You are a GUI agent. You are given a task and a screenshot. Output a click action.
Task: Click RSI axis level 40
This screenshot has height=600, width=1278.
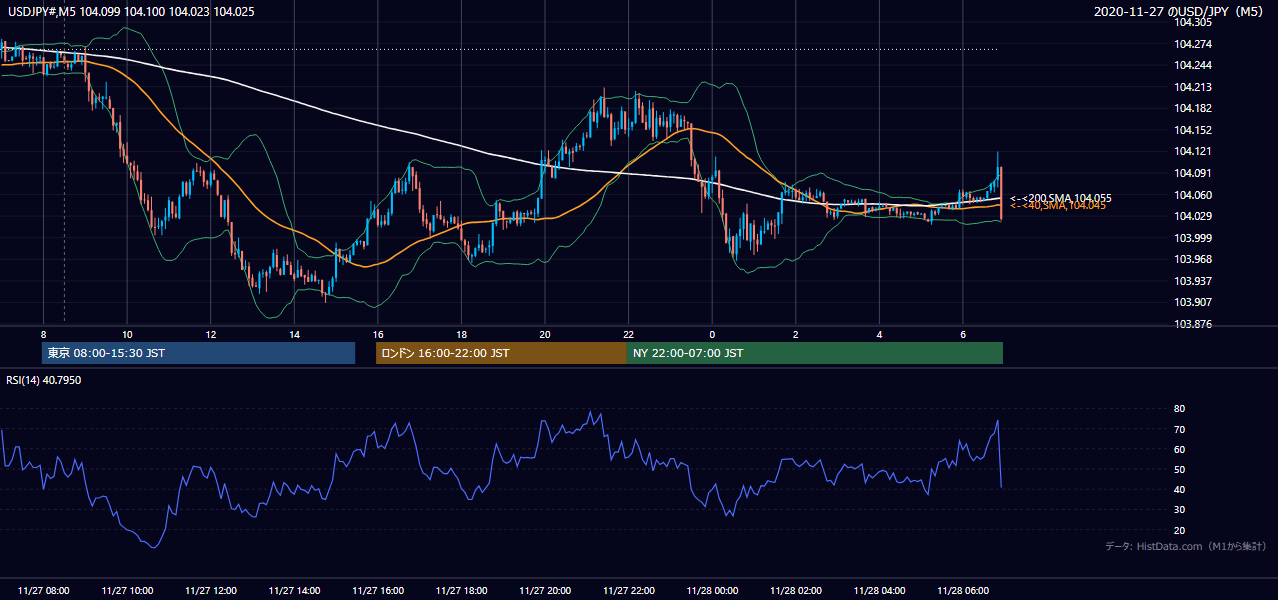pos(1179,489)
